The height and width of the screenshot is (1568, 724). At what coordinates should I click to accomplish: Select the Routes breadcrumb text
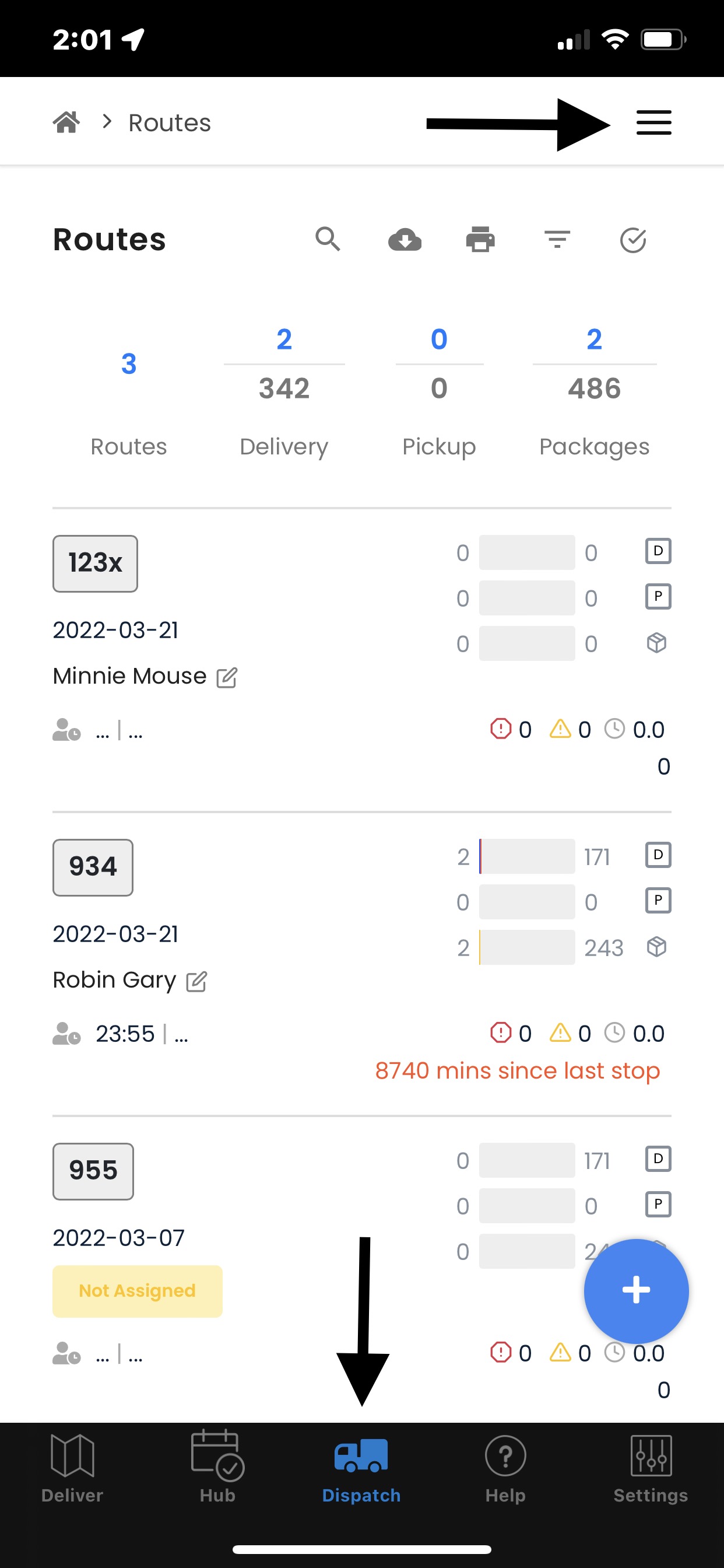(x=170, y=123)
